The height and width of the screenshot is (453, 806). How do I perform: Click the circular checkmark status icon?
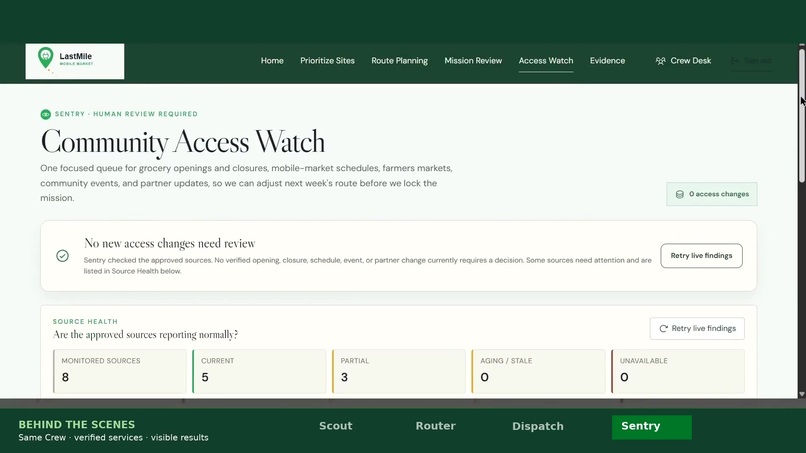(63, 256)
